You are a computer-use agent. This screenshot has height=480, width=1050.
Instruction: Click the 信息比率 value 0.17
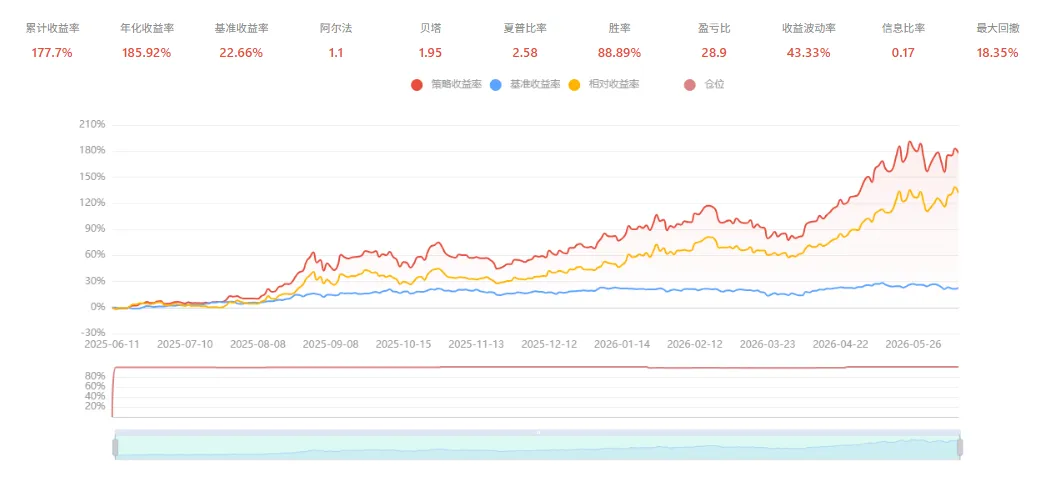click(x=903, y=52)
